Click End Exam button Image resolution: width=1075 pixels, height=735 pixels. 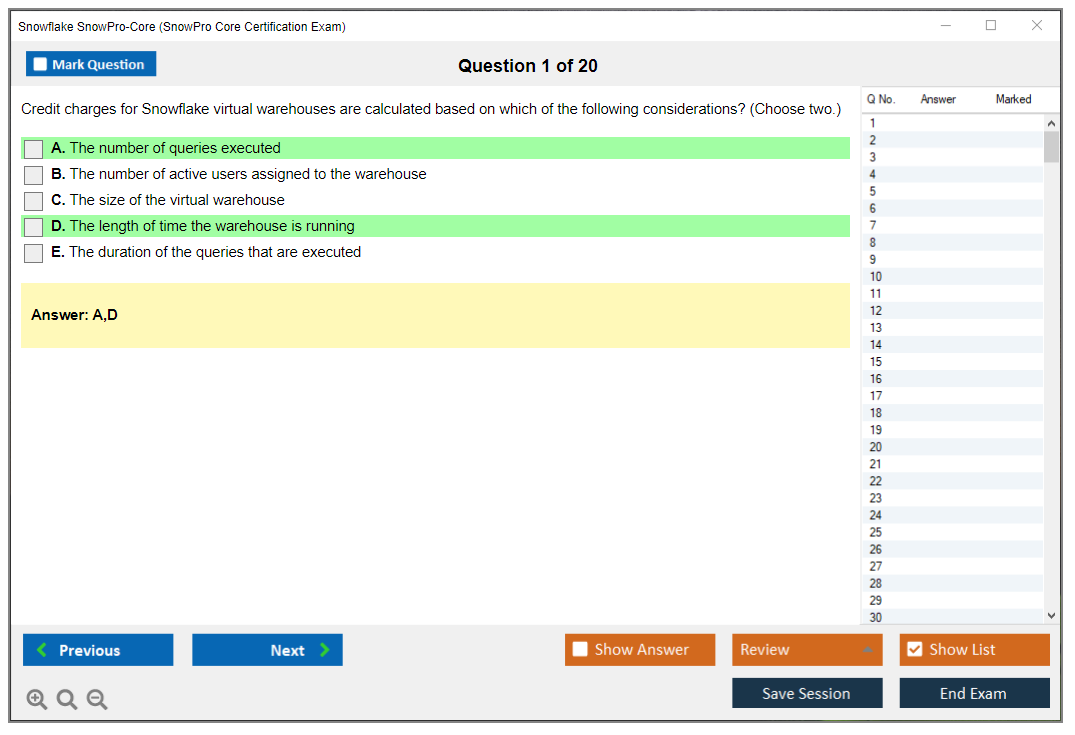(x=974, y=693)
